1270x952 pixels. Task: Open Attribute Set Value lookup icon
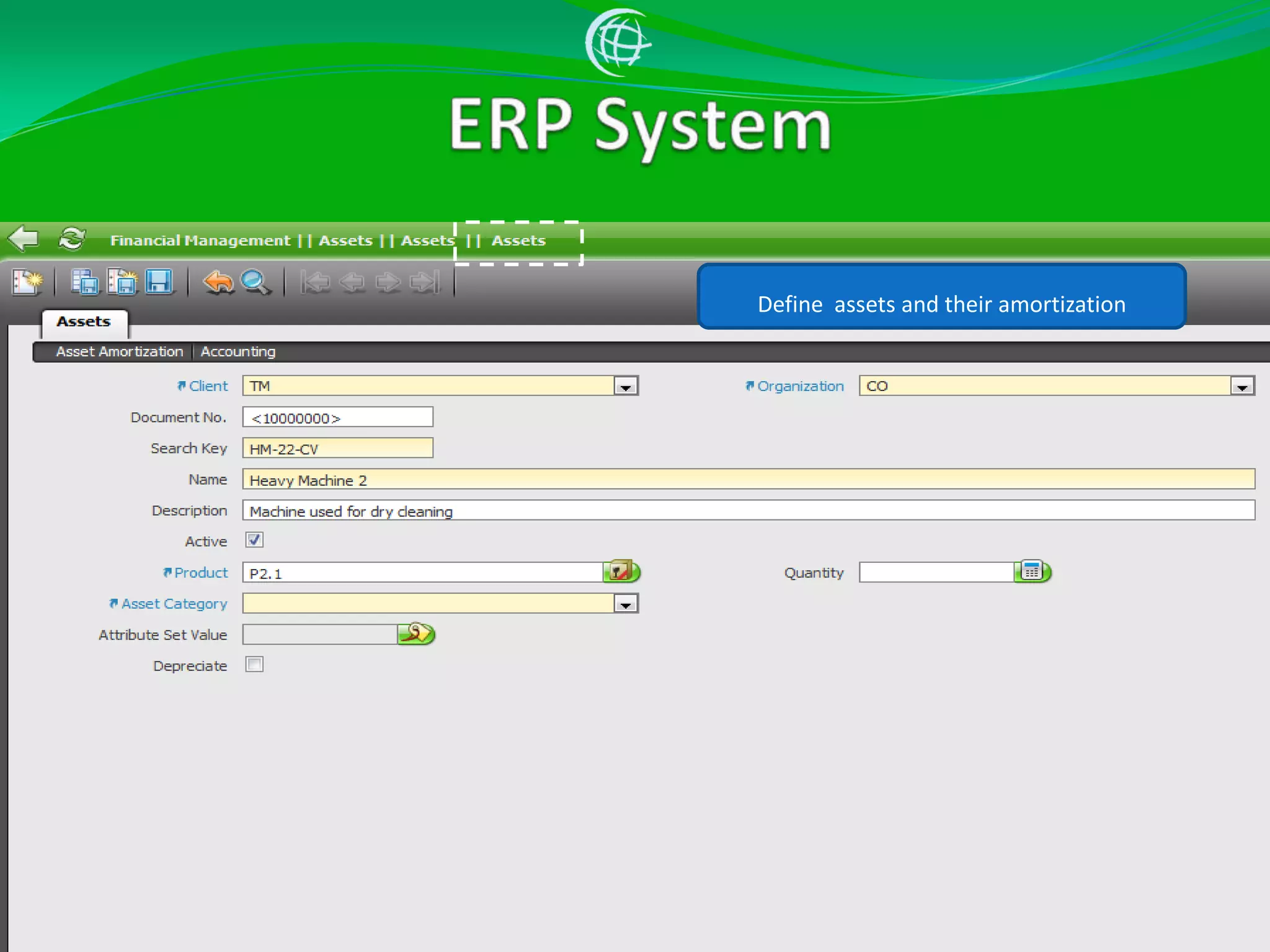click(416, 633)
